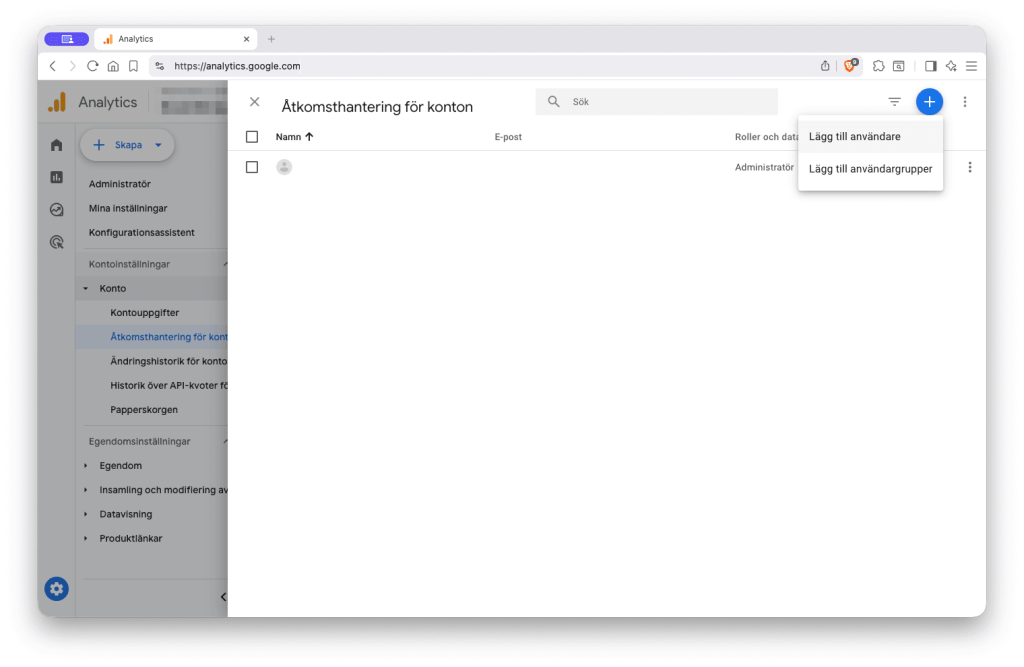Open Brave shields icon
The width and height of the screenshot is (1024, 667).
point(850,65)
